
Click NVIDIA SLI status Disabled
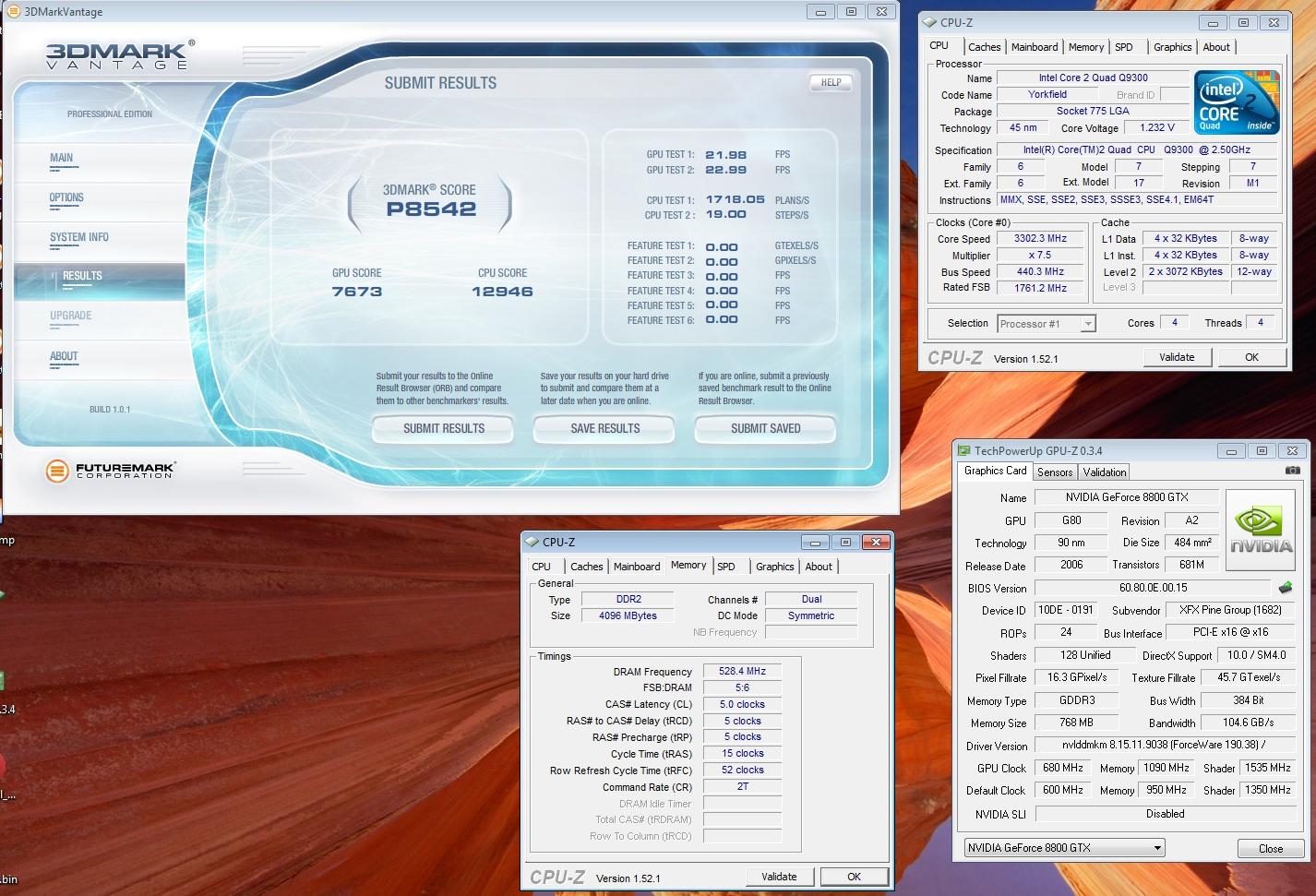pyautogui.click(x=1164, y=814)
